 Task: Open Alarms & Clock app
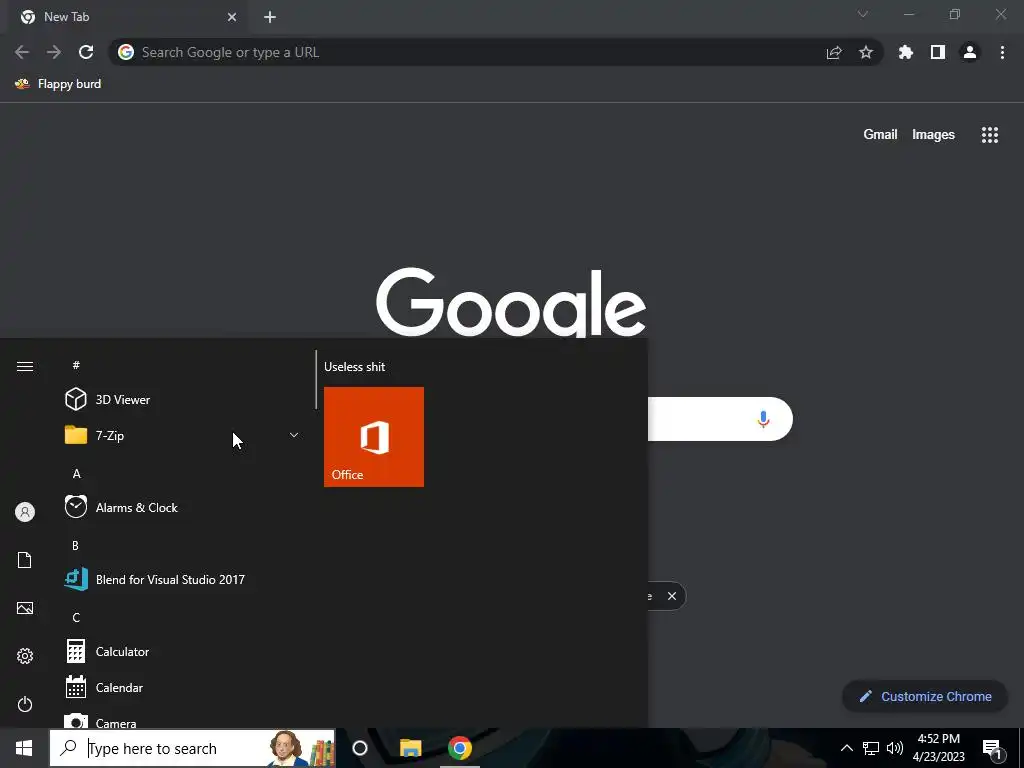185,507
